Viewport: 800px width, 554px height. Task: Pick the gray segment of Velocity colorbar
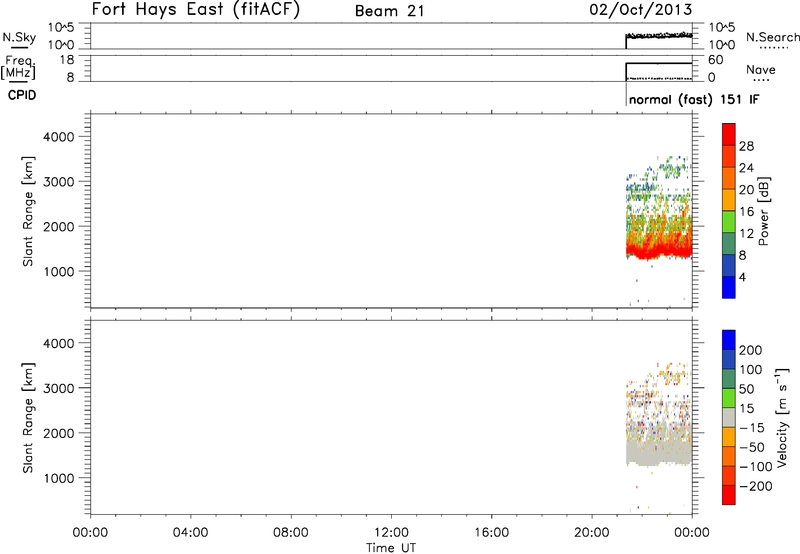coord(729,418)
